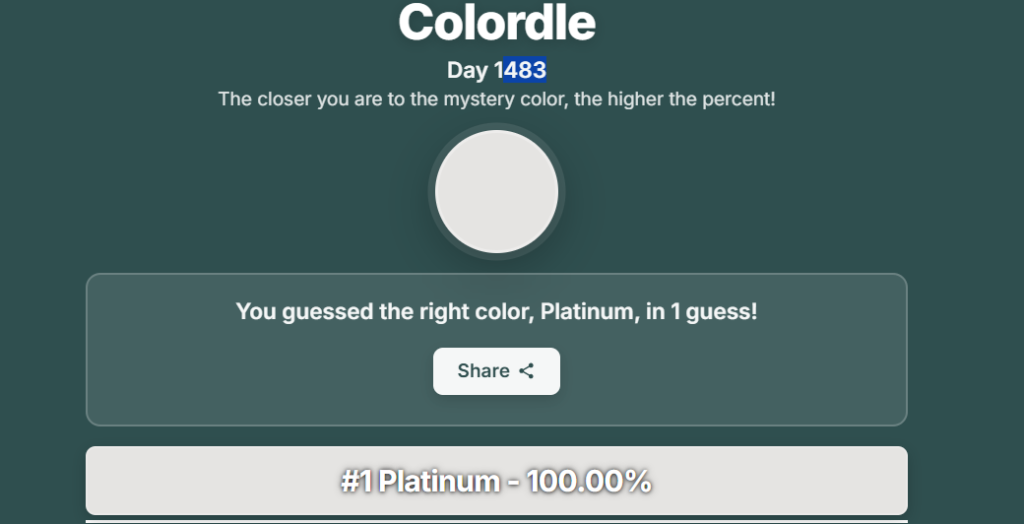
Task: Click the white divider line below the guess row
Action: pos(497,521)
